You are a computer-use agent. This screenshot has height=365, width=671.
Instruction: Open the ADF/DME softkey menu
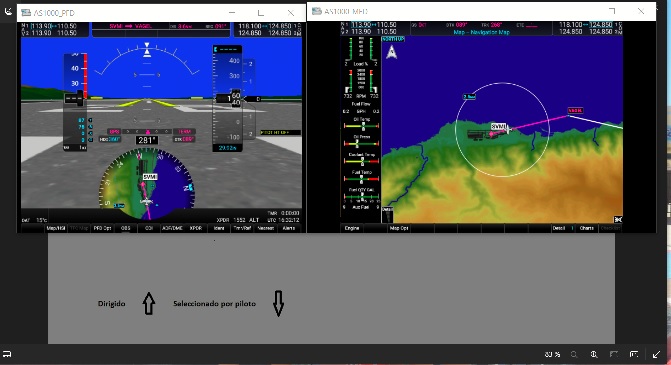coord(172,228)
